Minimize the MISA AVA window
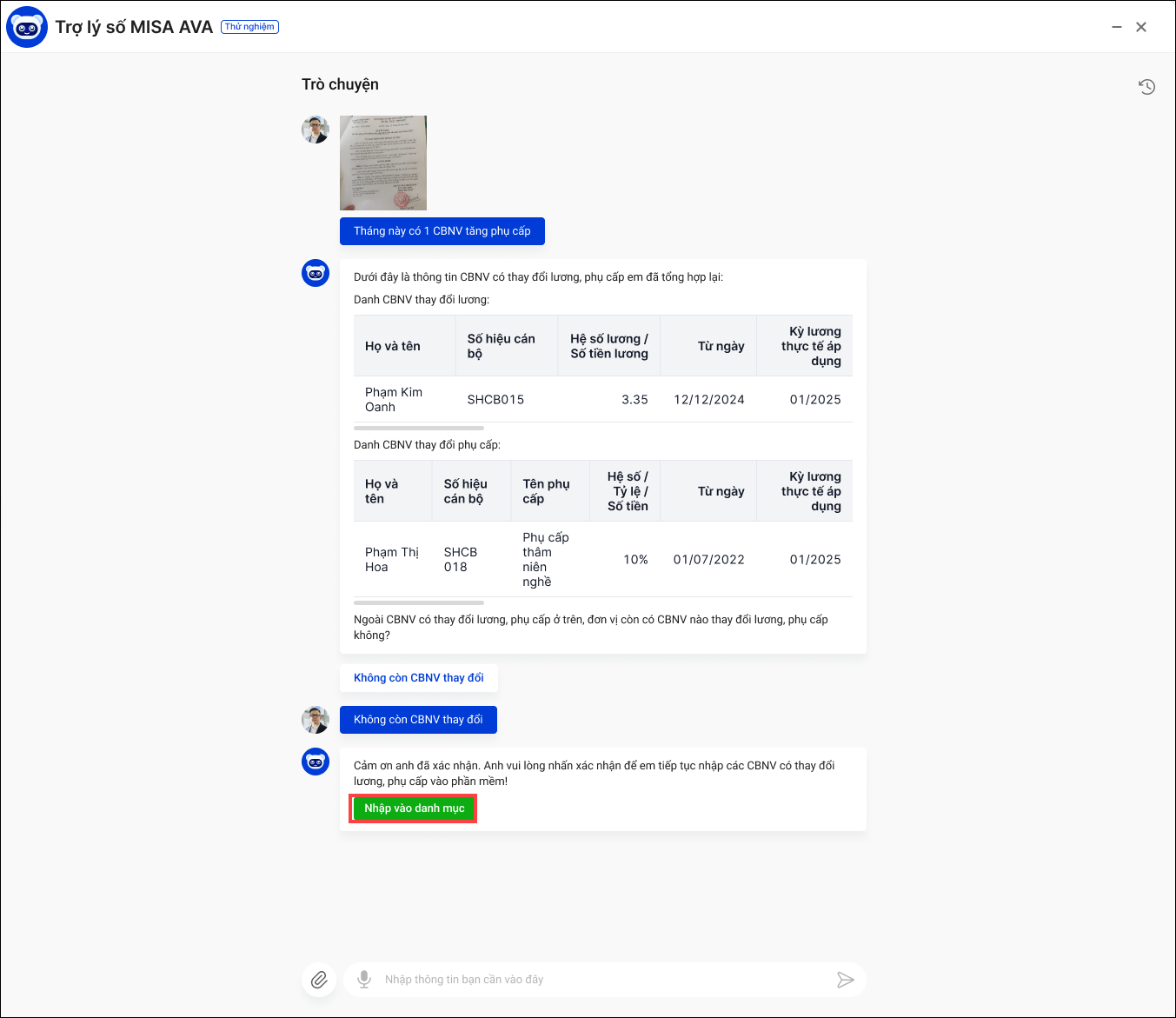Viewport: 1176px width, 1018px height. (x=1117, y=27)
